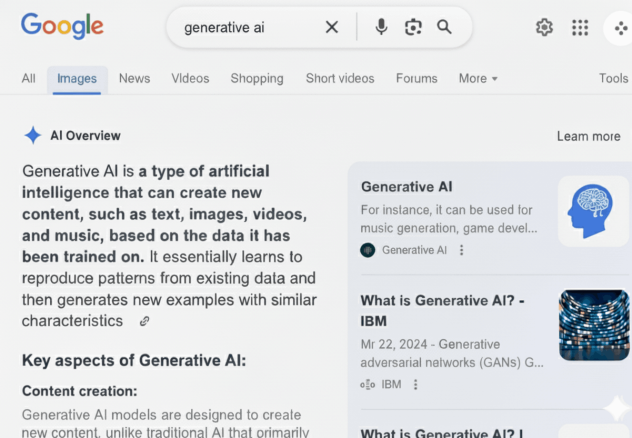
Task: Open three-dot menu next to IBM source
Action: pos(416,384)
